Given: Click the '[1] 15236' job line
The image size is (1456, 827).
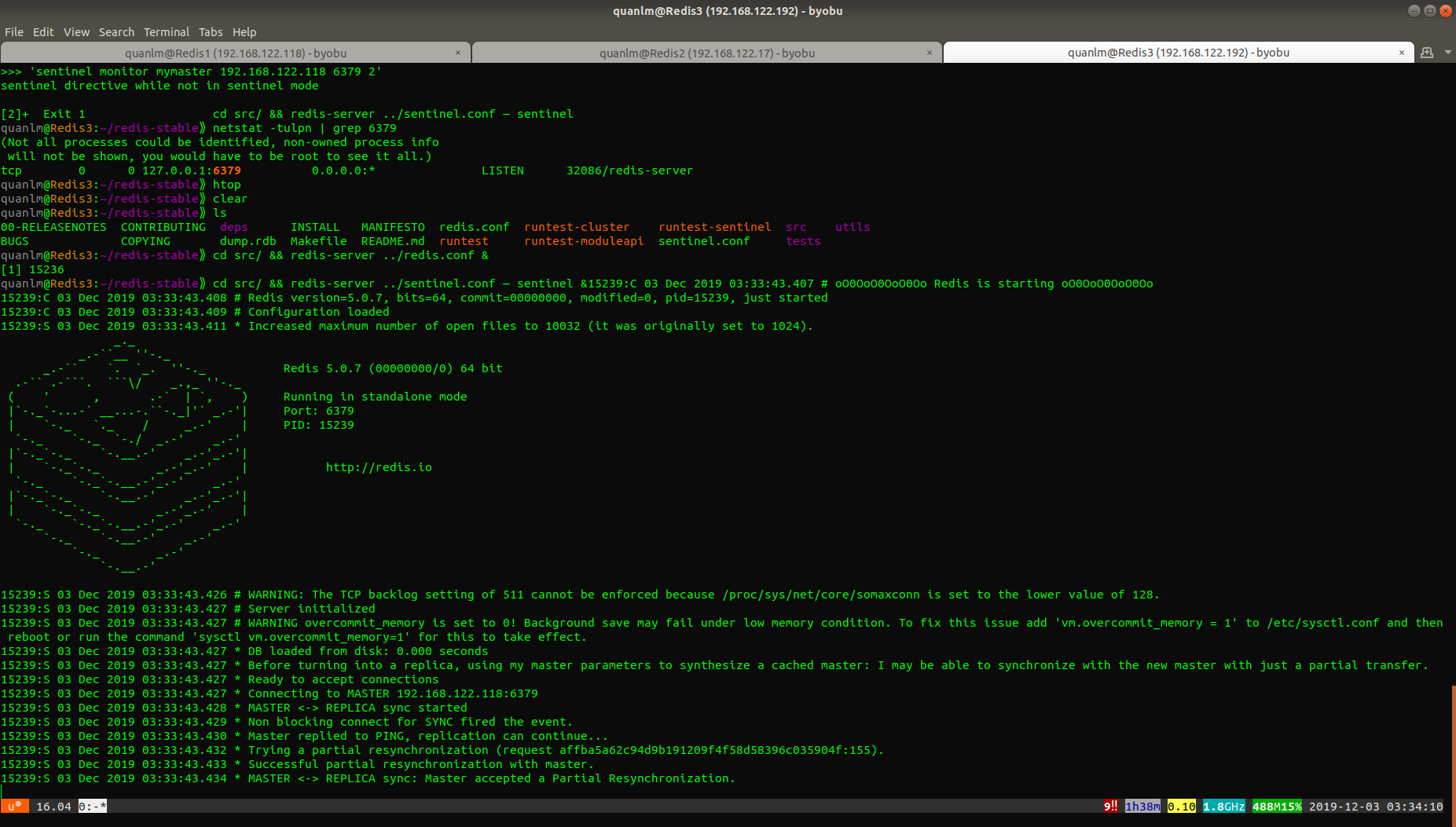Looking at the screenshot, I should [x=32, y=269].
